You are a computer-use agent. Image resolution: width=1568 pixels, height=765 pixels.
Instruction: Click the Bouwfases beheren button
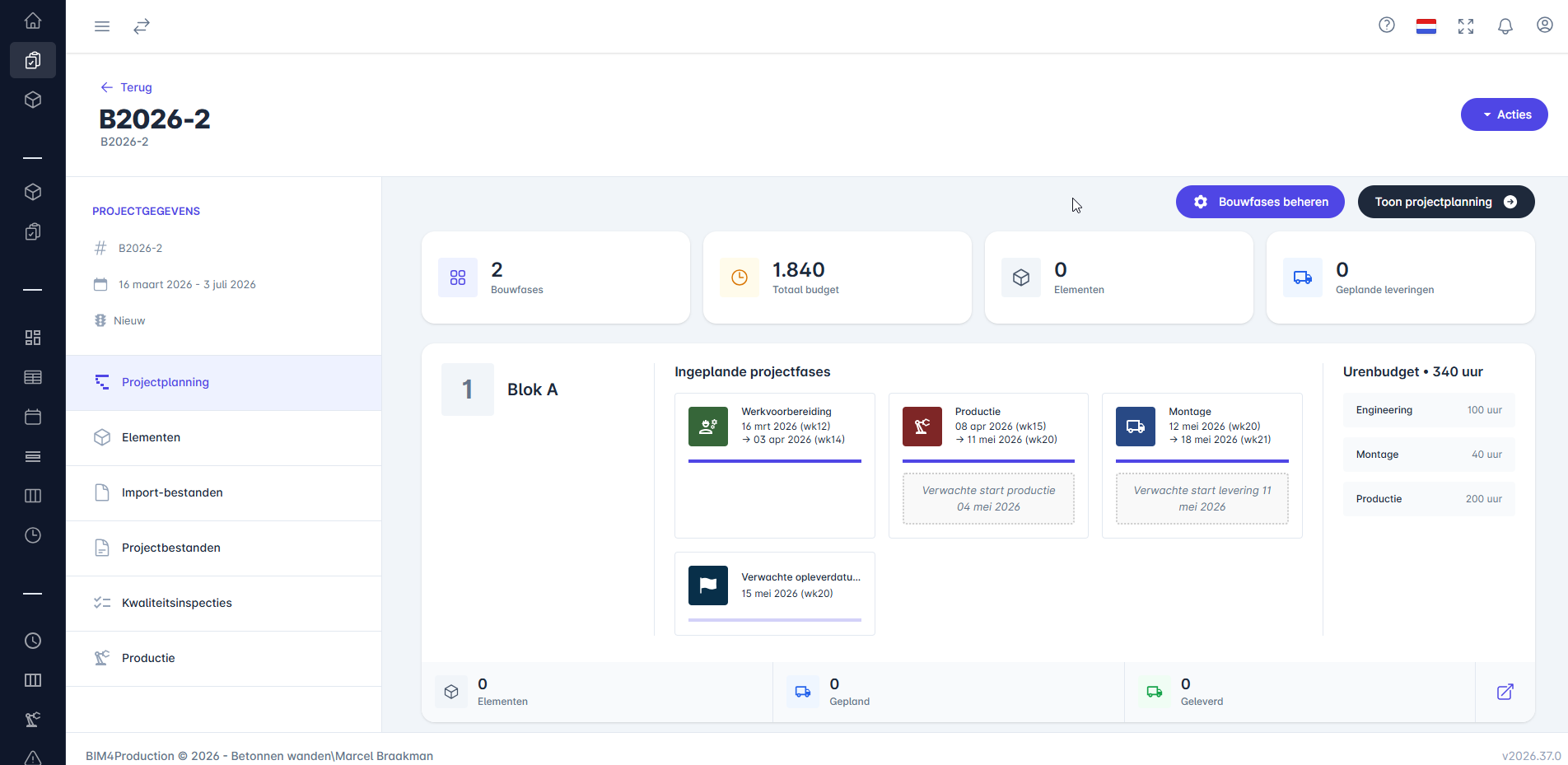[x=1260, y=202]
